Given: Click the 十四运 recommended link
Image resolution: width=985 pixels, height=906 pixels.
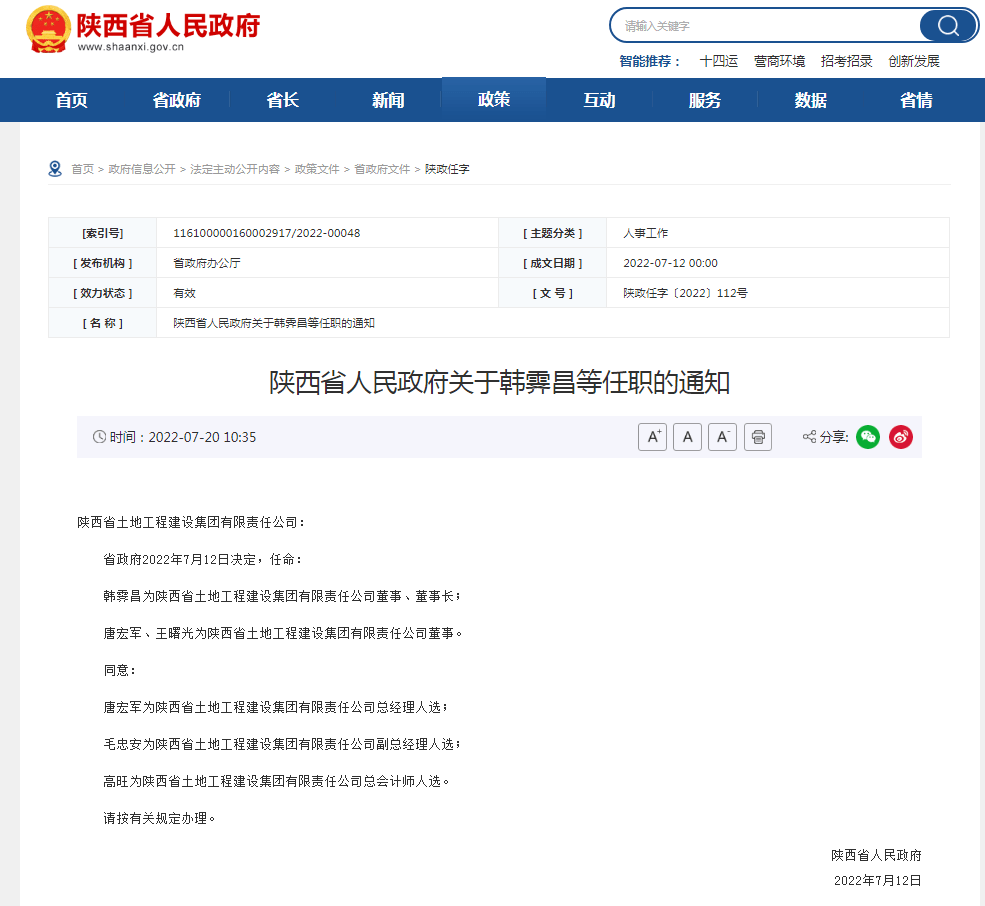Looking at the screenshot, I should (x=719, y=61).
